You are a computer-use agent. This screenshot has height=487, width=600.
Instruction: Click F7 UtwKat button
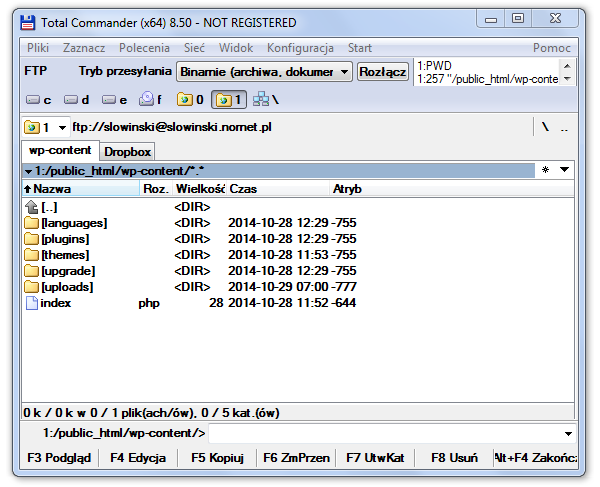coord(375,458)
